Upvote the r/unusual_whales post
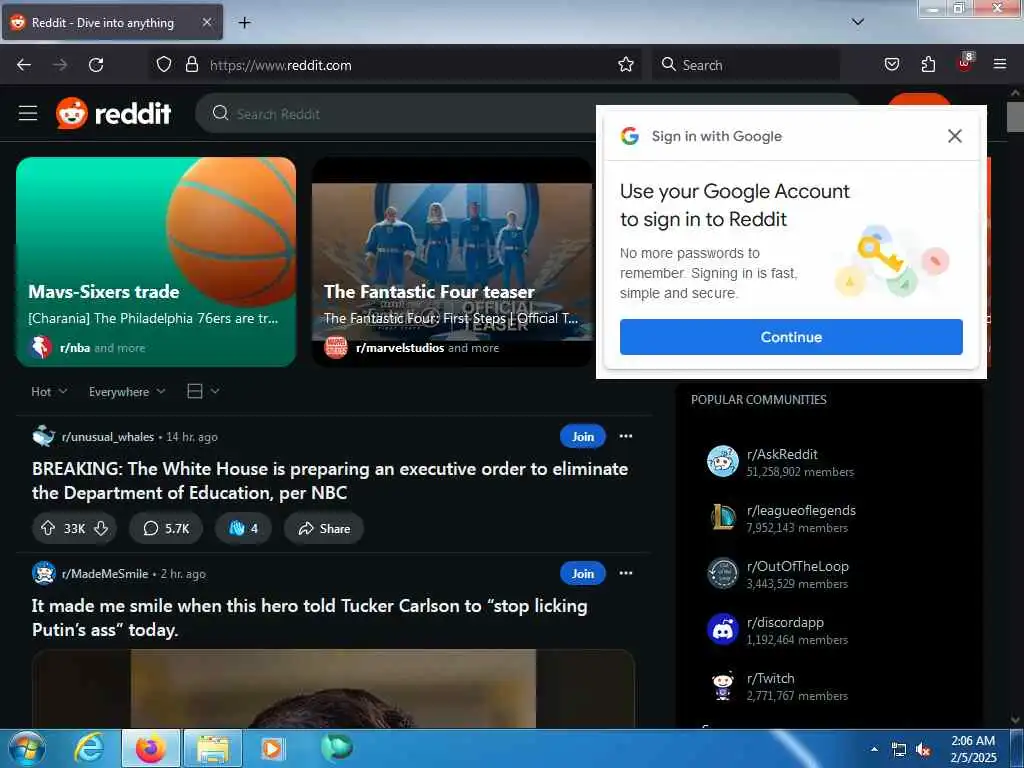The height and width of the screenshot is (768, 1024). click(x=48, y=528)
